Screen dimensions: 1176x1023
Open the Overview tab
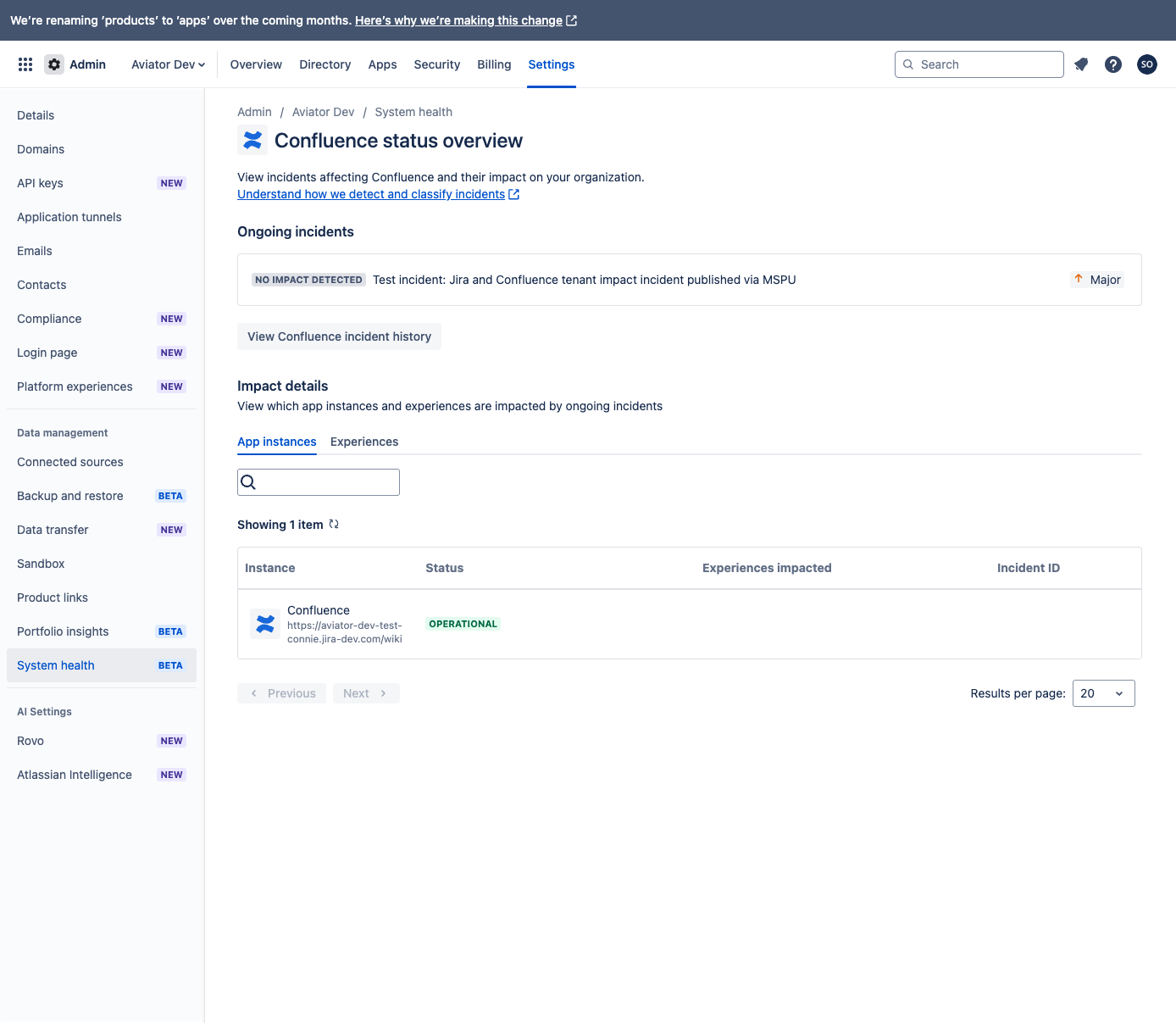pyautogui.click(x=256, y=64)
